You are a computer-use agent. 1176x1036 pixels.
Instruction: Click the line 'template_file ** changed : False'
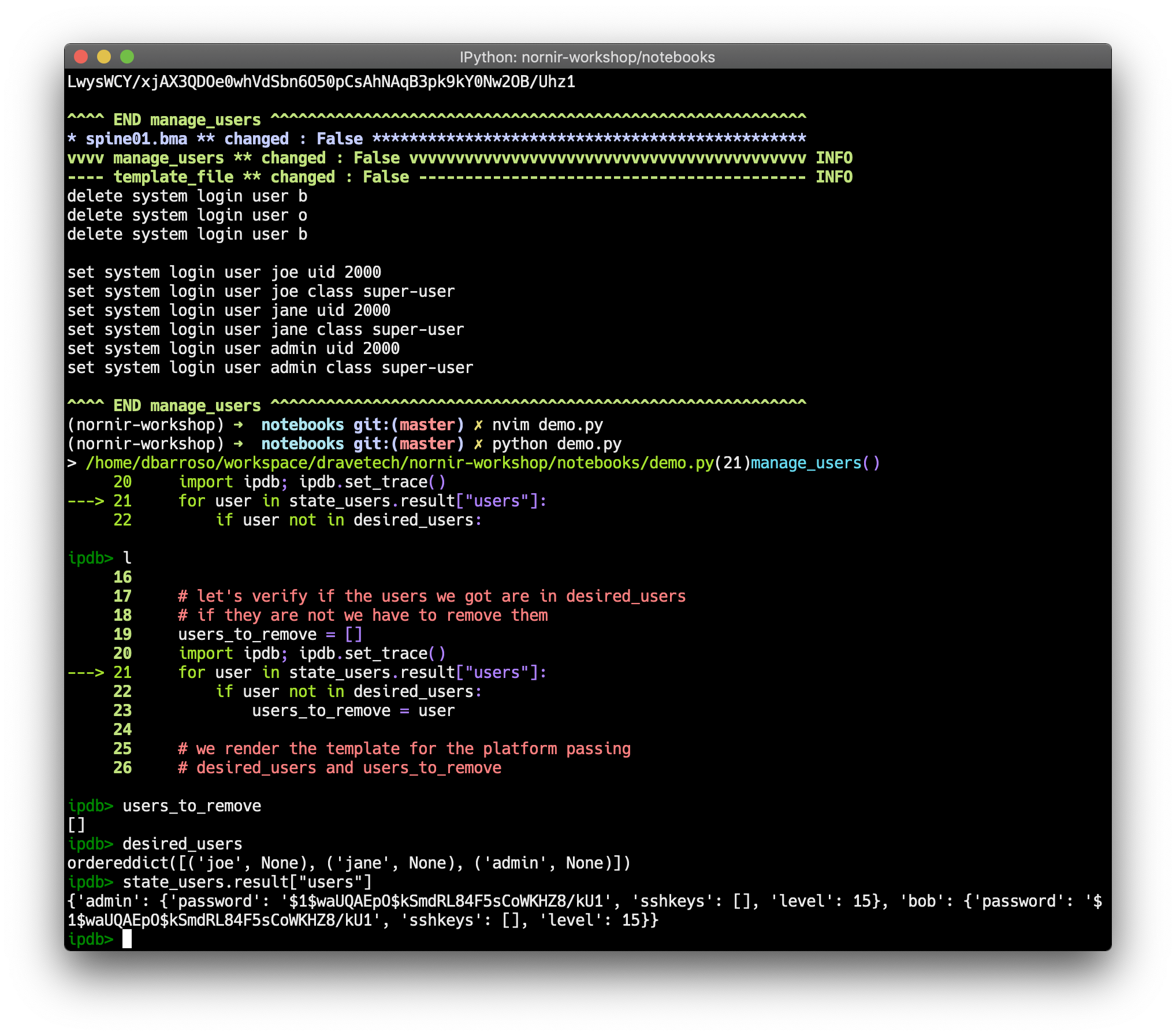(x=261, y=177)
